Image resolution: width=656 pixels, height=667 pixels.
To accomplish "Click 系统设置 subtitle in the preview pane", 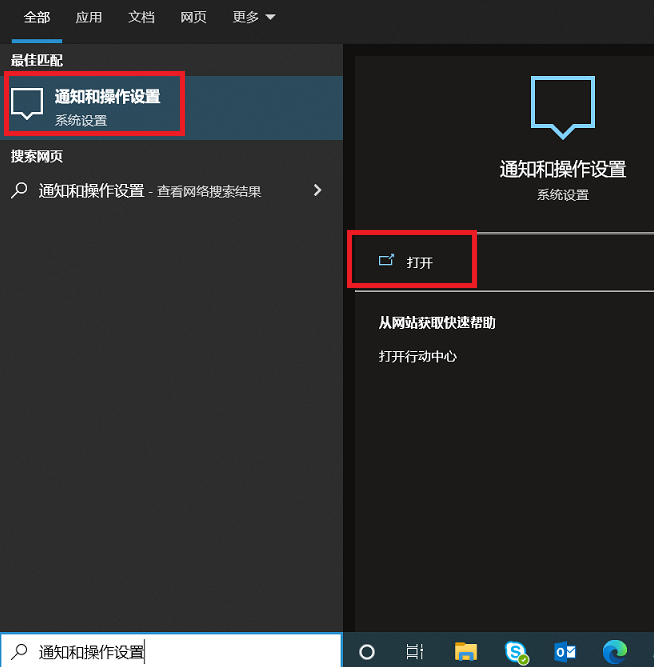I will pyautogui.click(x=562, y=195).
